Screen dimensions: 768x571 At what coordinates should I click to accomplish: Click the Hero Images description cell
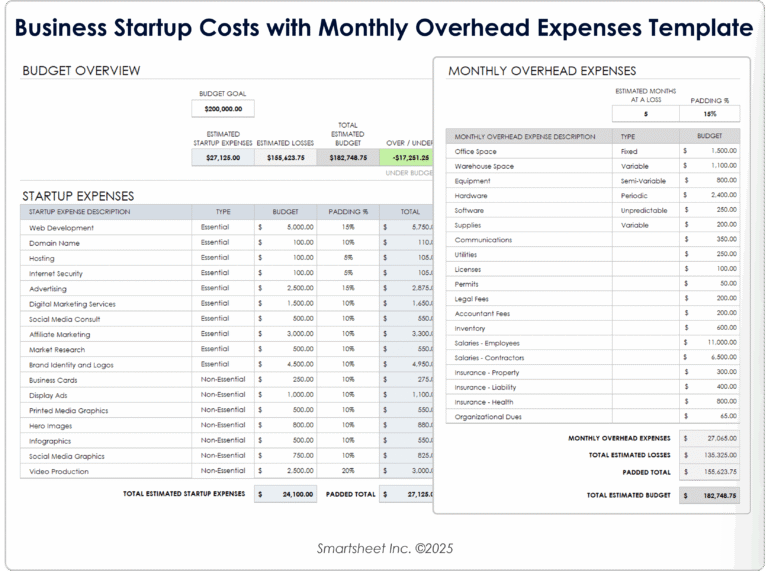click(105, 425)
